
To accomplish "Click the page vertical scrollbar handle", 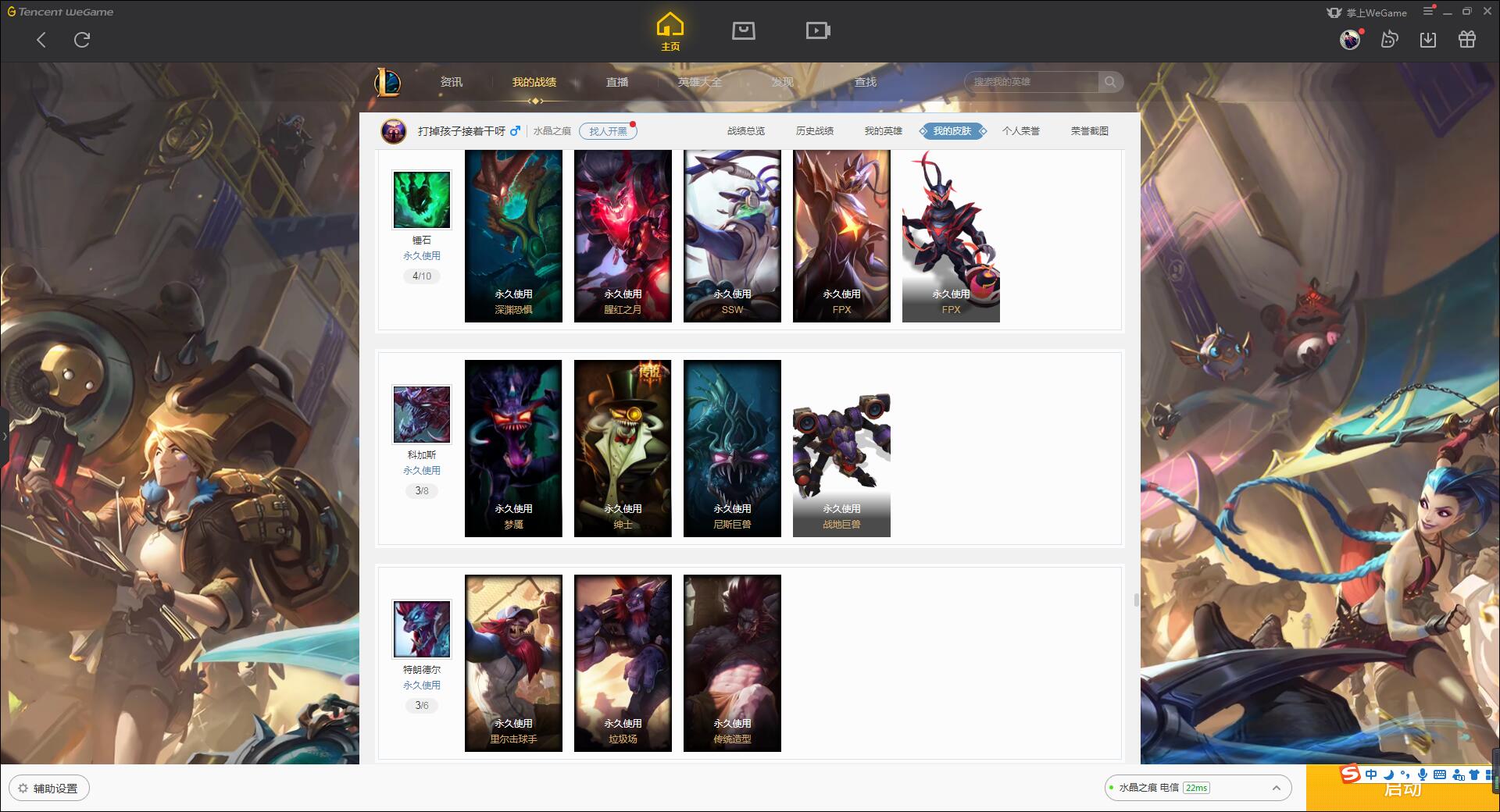I will (1136, 600).
